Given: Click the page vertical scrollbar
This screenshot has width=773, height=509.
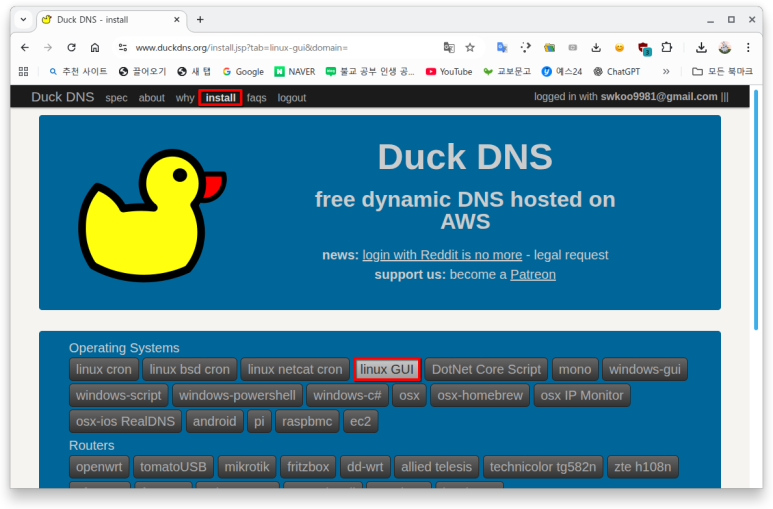Looking at the screenshot, I should (756, 210).
